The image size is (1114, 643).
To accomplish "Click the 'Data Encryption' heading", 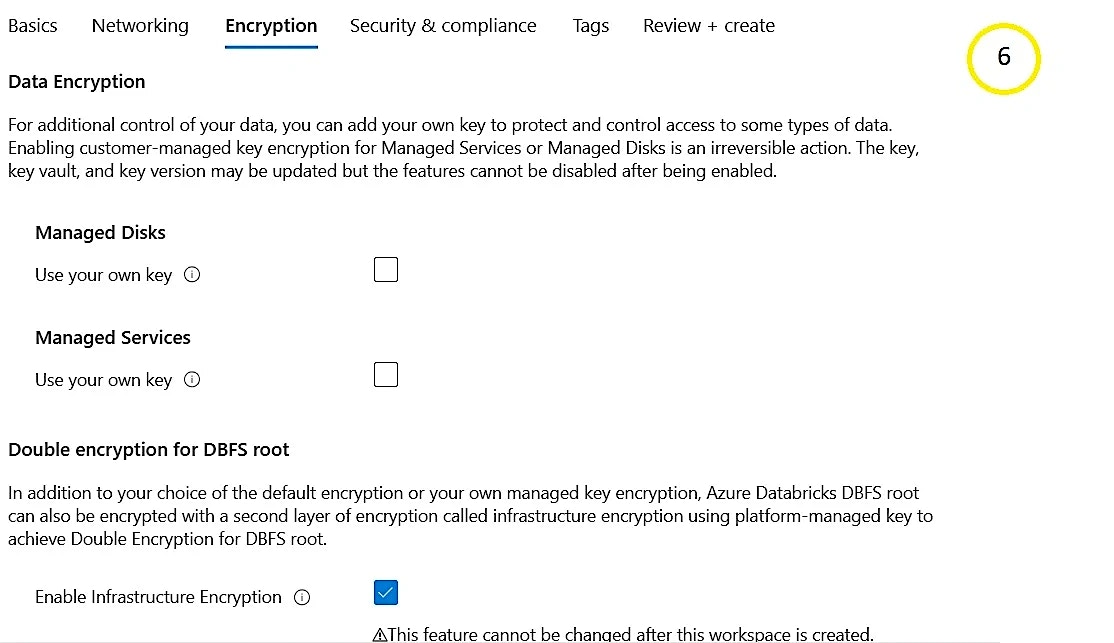I will [77, 82].
